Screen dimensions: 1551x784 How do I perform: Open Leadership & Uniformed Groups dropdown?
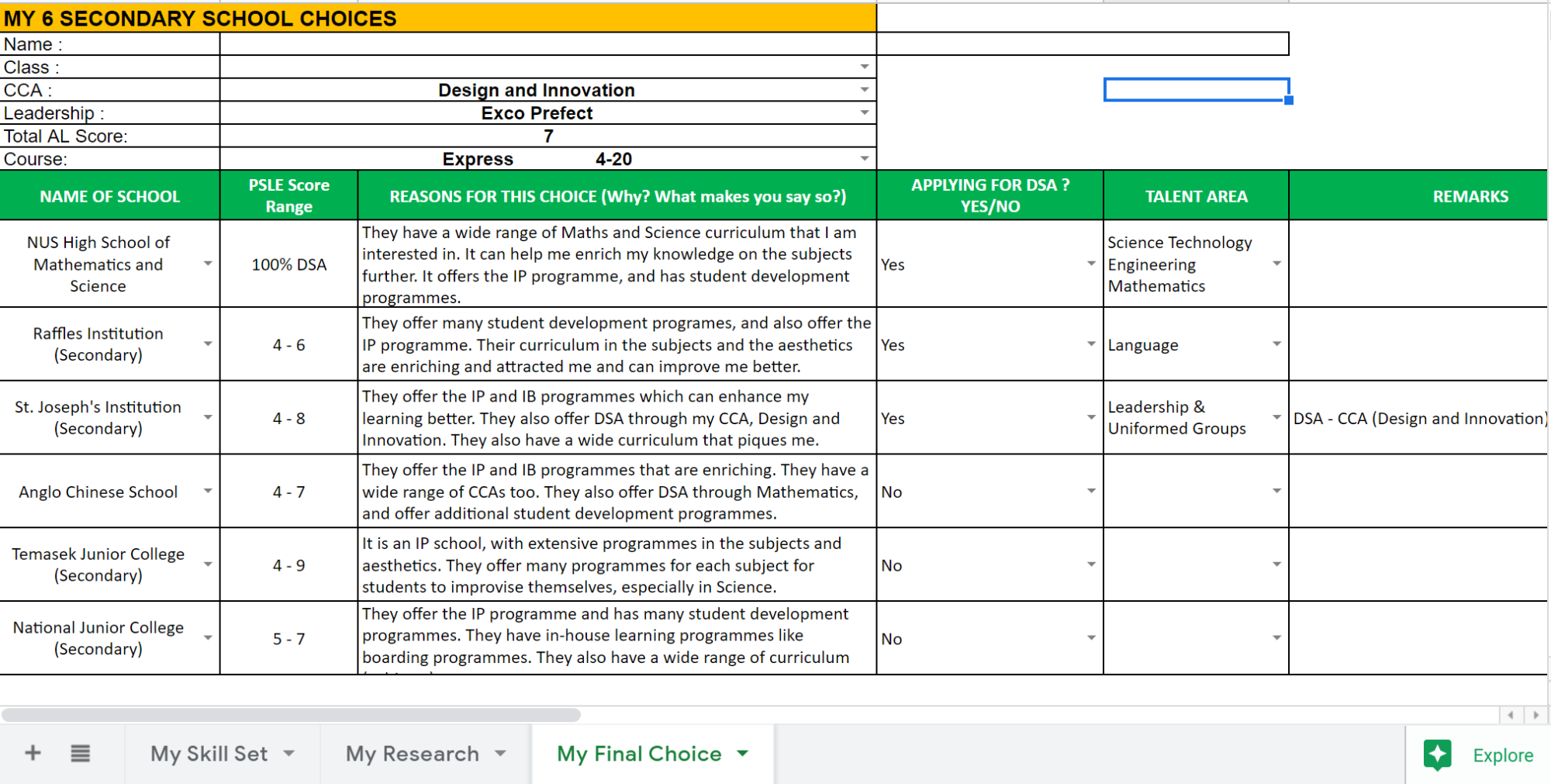tap(1276, 418)
